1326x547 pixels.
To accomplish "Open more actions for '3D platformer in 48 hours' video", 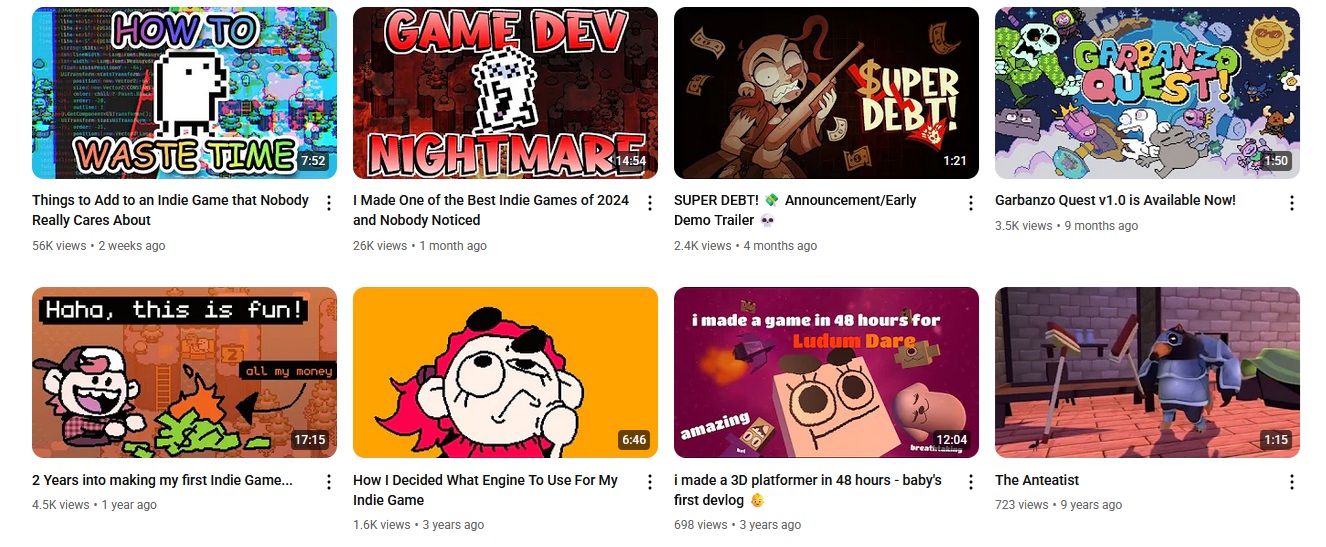I will [970, 483].
